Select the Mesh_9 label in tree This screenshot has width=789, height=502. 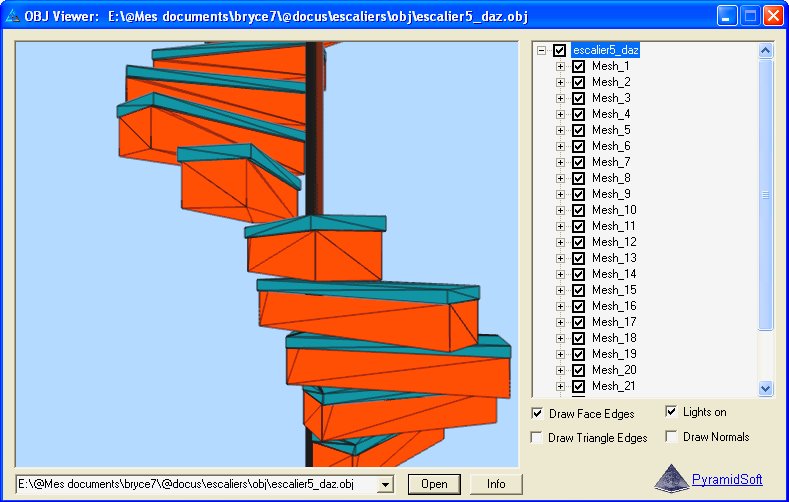tap(611, 194)
